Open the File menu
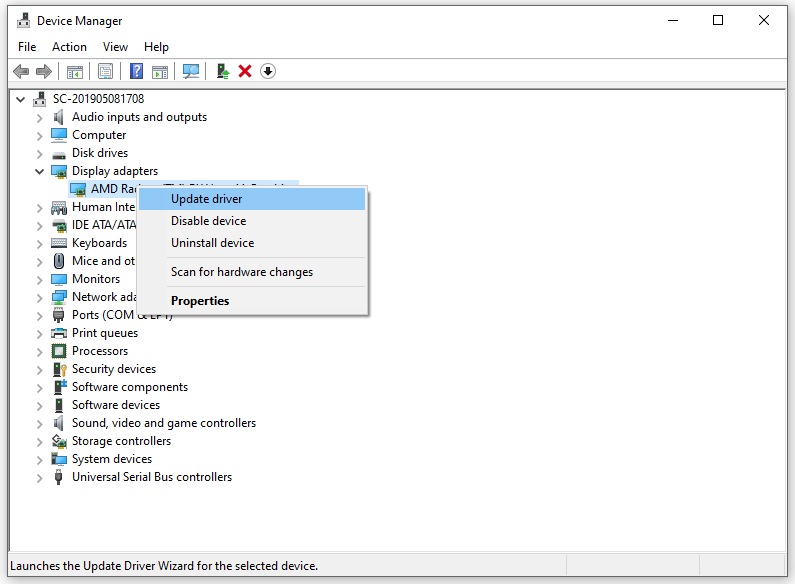 click(x=27, y=47)
